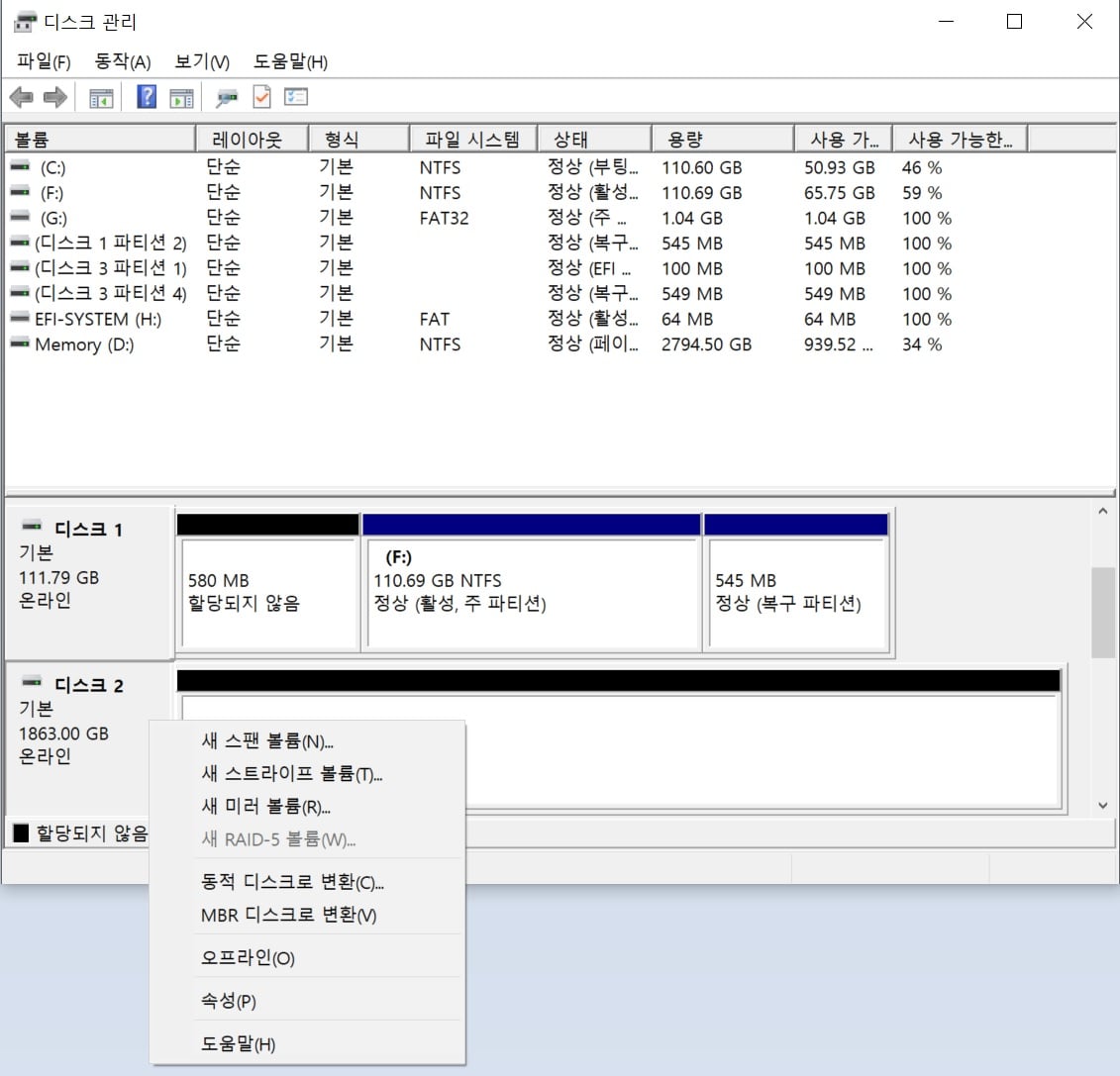Click the drive icon of volume (G:)
This screenshot has width=1120, height=1076.
click(21, 217)
